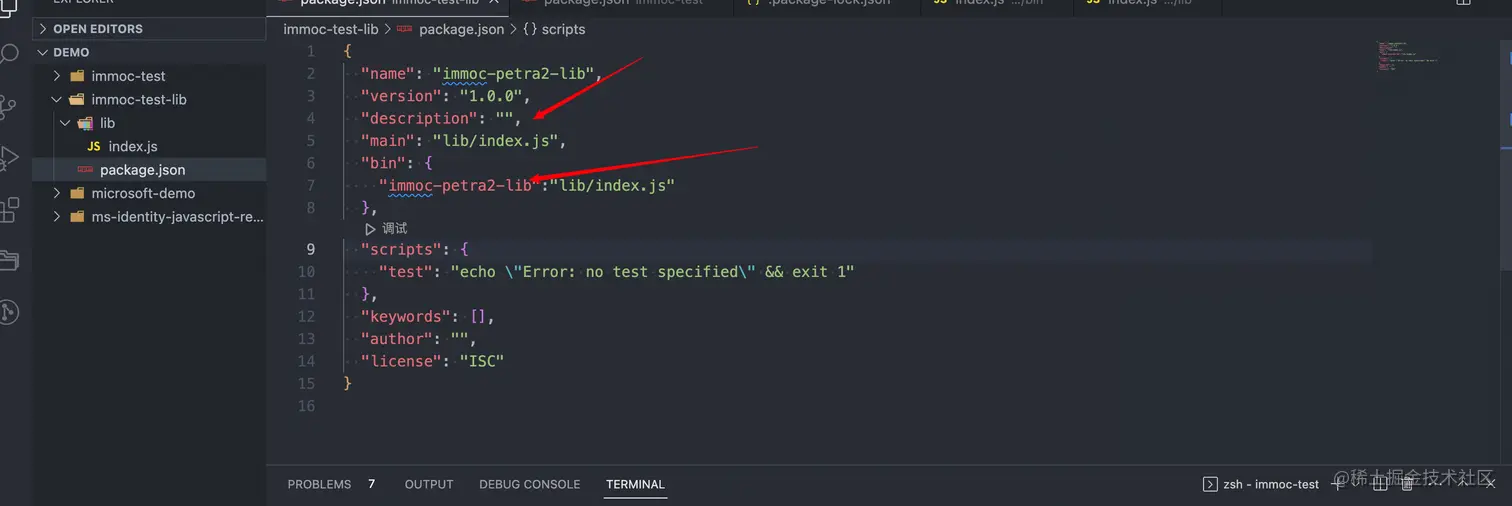Kill terminal with the trash icon

(1407, 484)
